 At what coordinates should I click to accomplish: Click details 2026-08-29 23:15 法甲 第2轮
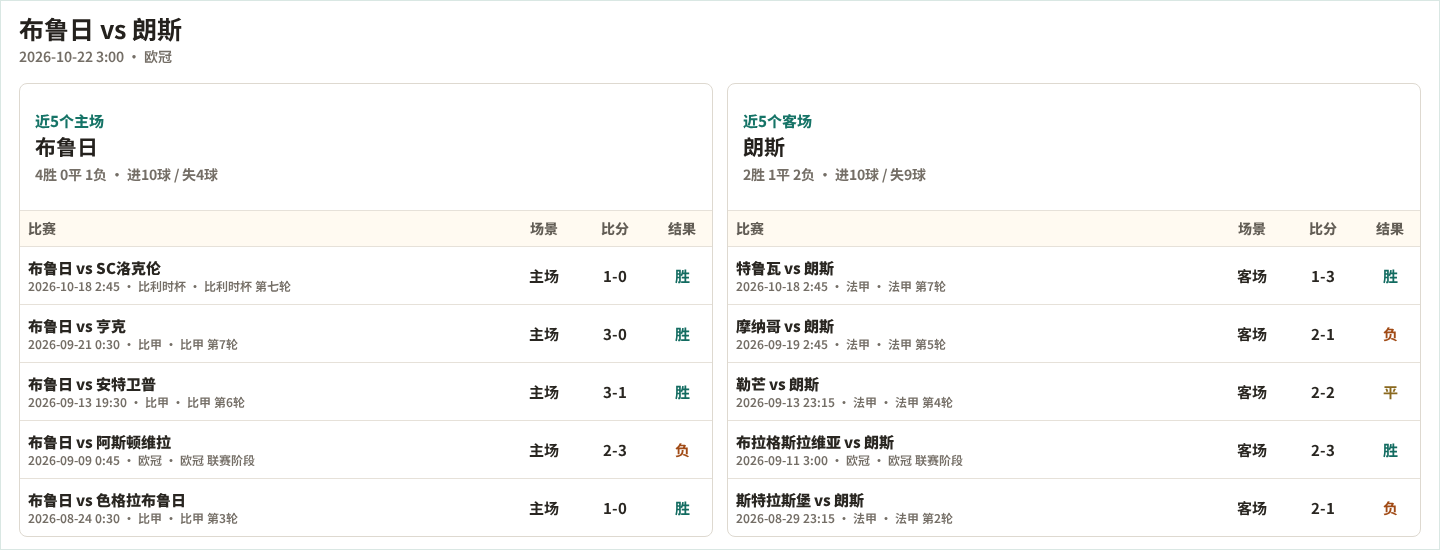[844, 519]
